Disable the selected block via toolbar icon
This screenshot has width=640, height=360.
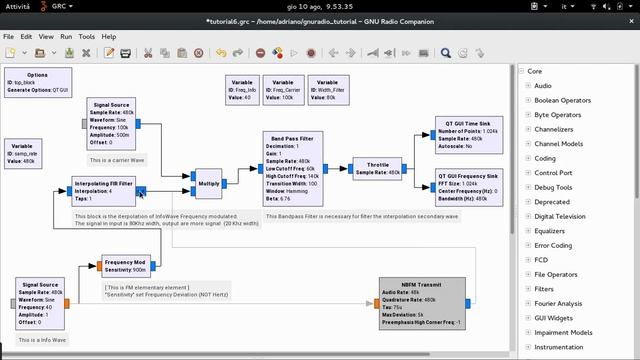(x=389, y=53)
